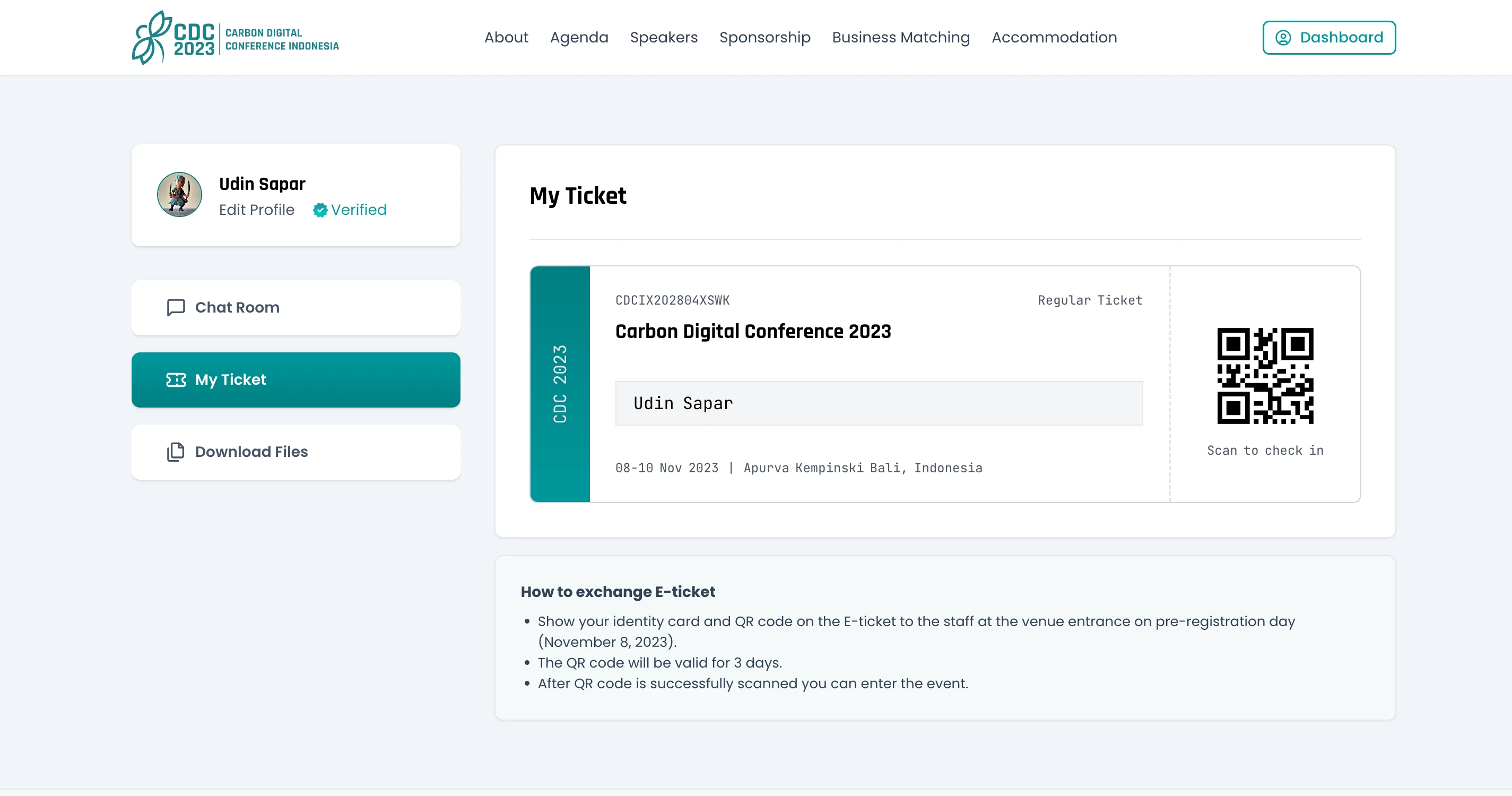Image resolution: width=1512 pixels, height=796 pixels.
Task: Click the Udin Sapar name field on ticket
Action: pos(879,403)
